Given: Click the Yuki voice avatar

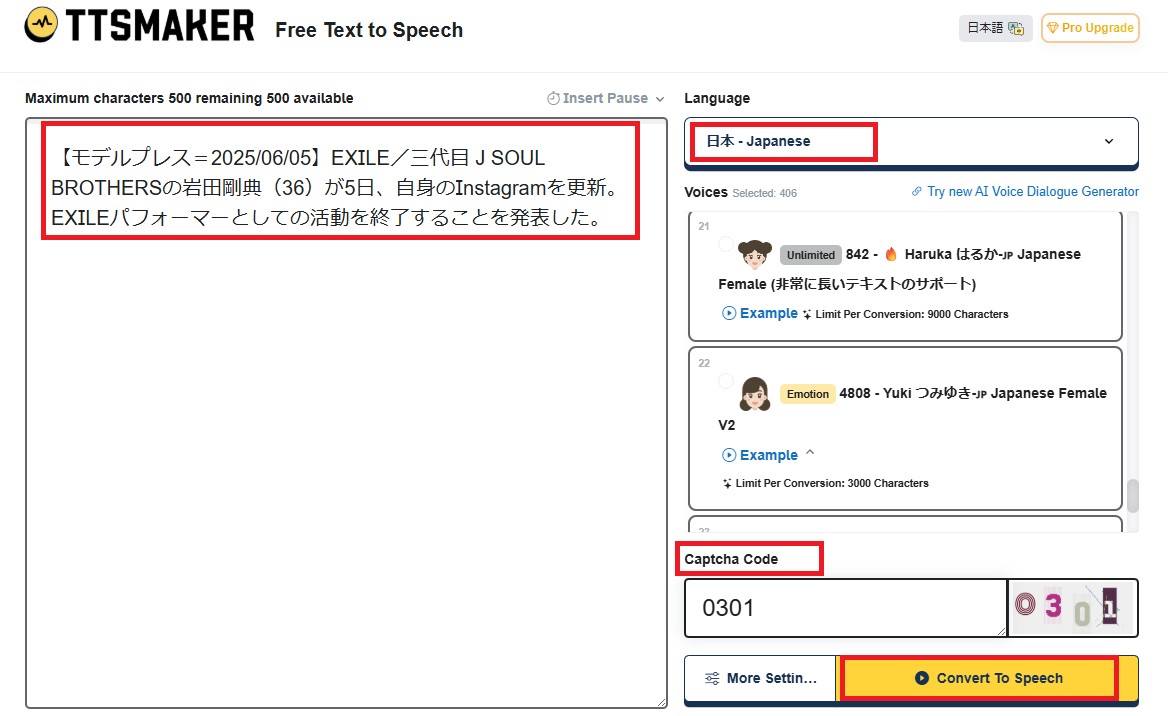Looking at the screenshot, I should tap(755, 393).
